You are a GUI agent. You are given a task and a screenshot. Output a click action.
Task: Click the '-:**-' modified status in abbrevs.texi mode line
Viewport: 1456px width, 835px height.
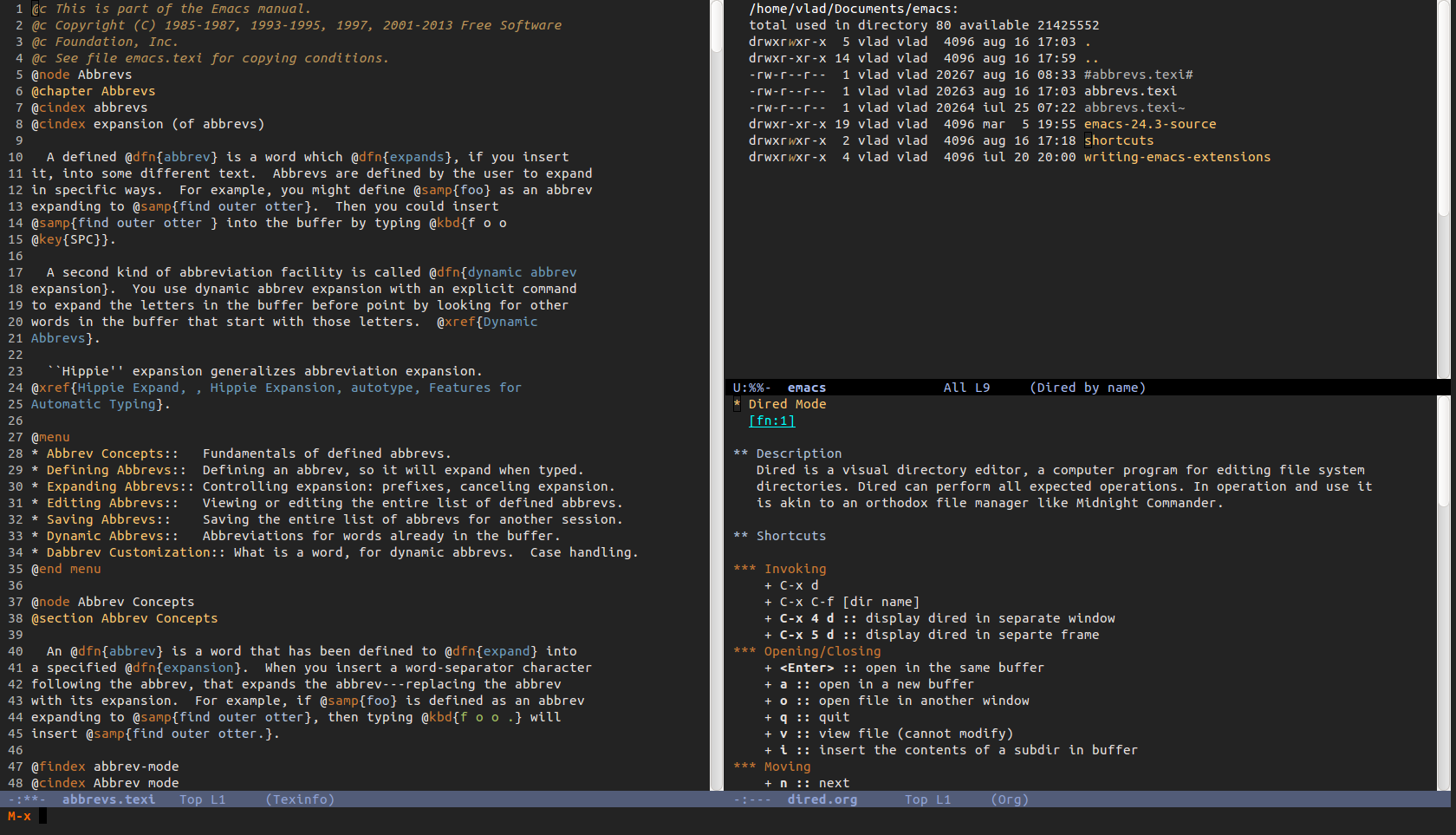point(27,799)
